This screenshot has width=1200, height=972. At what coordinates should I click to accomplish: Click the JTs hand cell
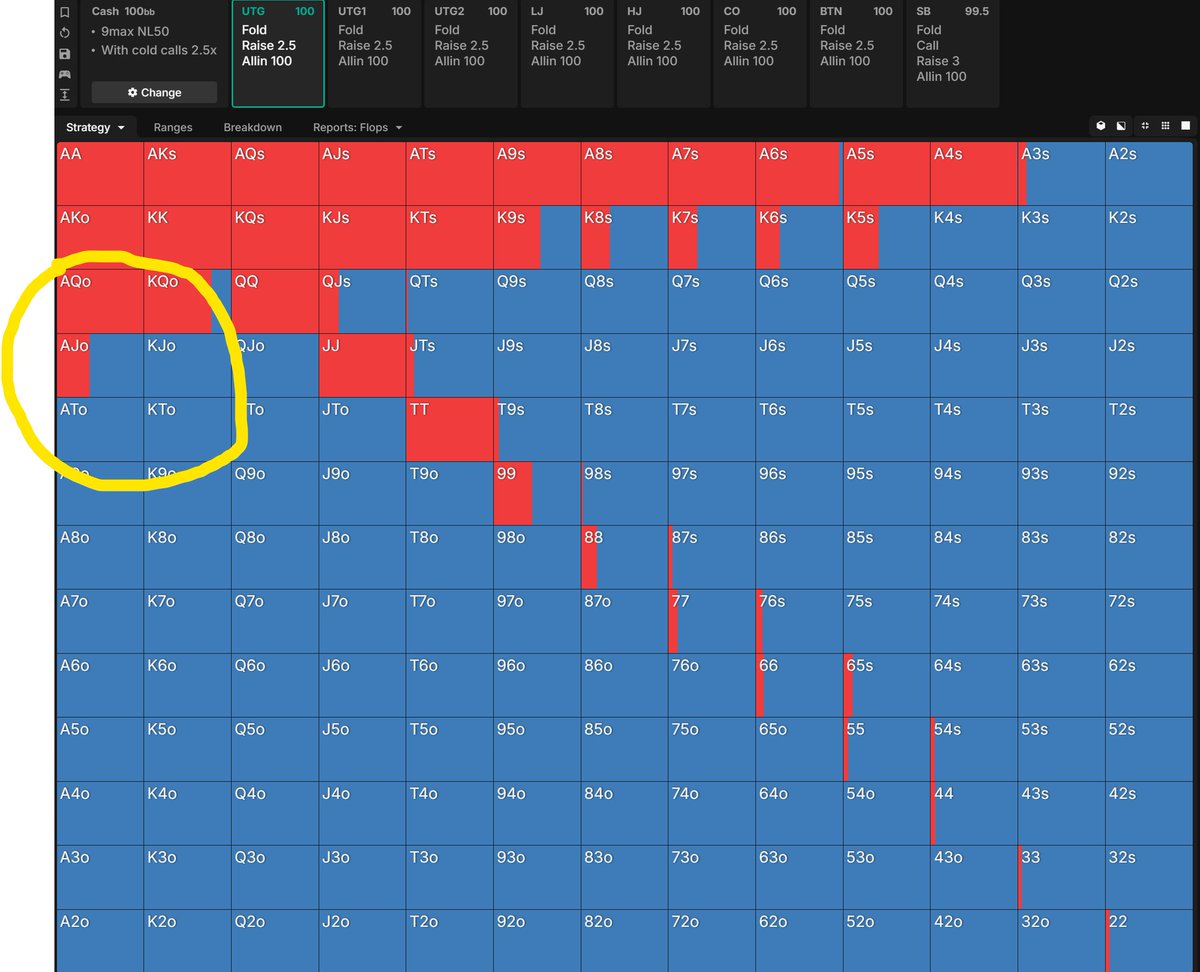point(450,366)
